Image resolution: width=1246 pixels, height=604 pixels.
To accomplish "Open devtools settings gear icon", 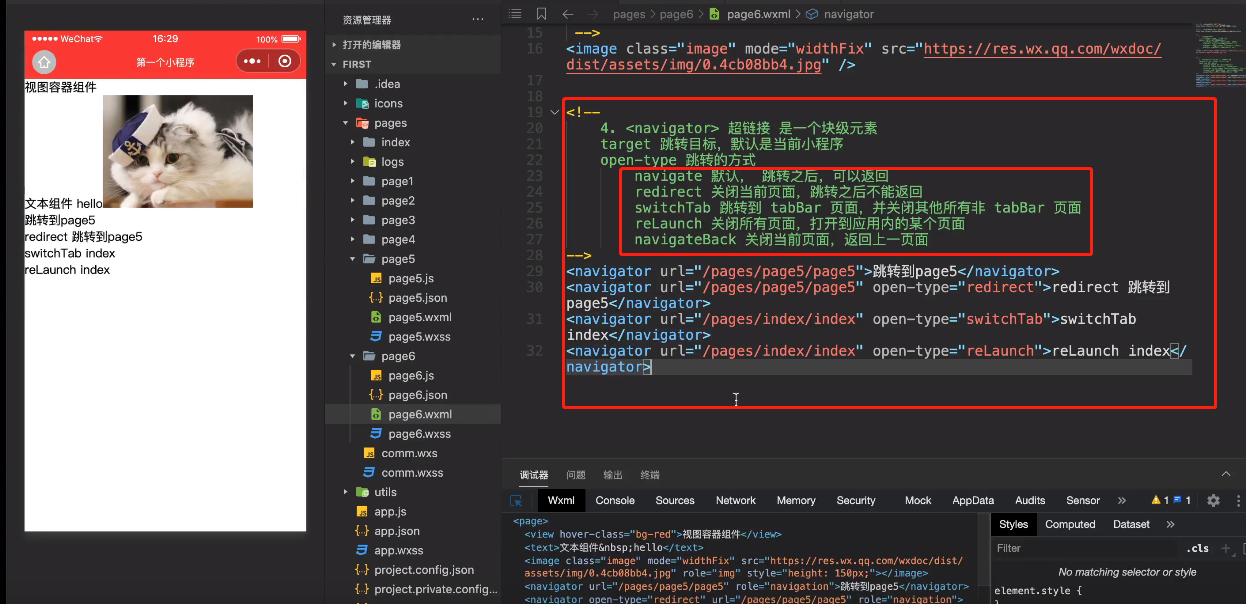I will pyautogui.click(x=1213, y=501).
